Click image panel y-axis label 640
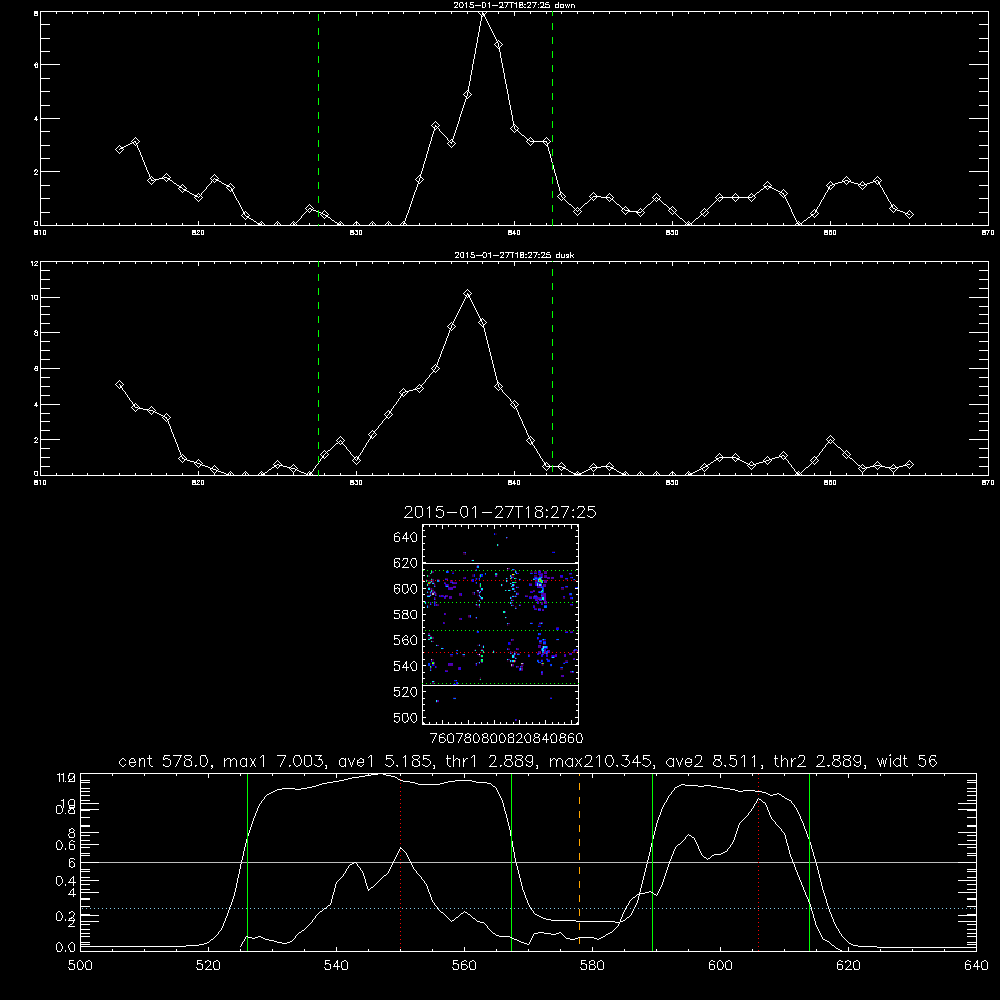The width and height of the screenshot is (1000, 1000). [x=405, y=538]
